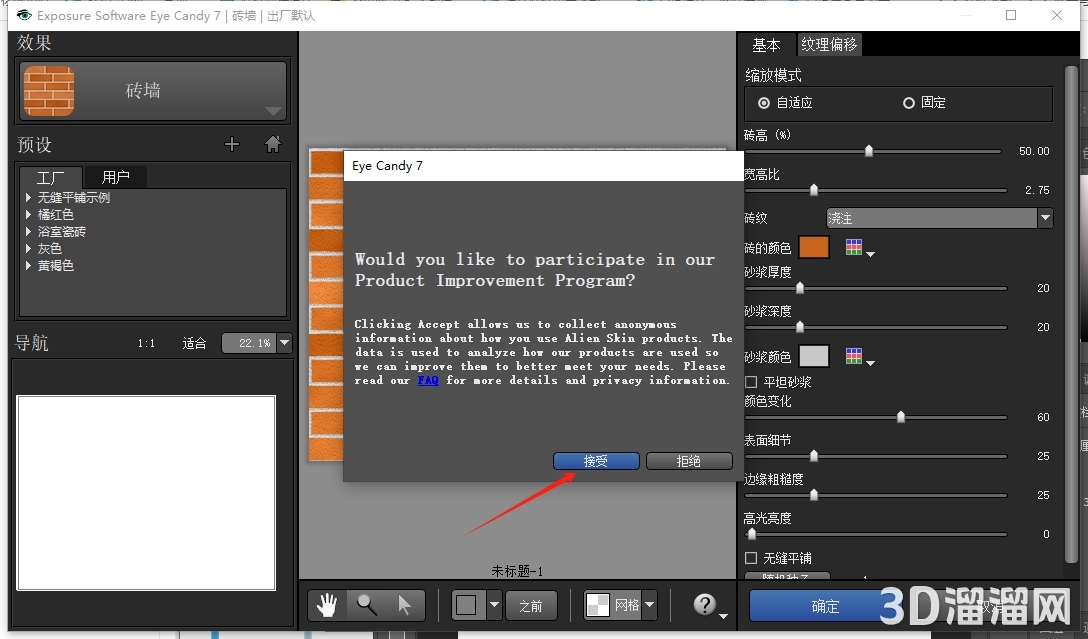
Task: Click the home icon next to 预设
Action: [272, 144]
